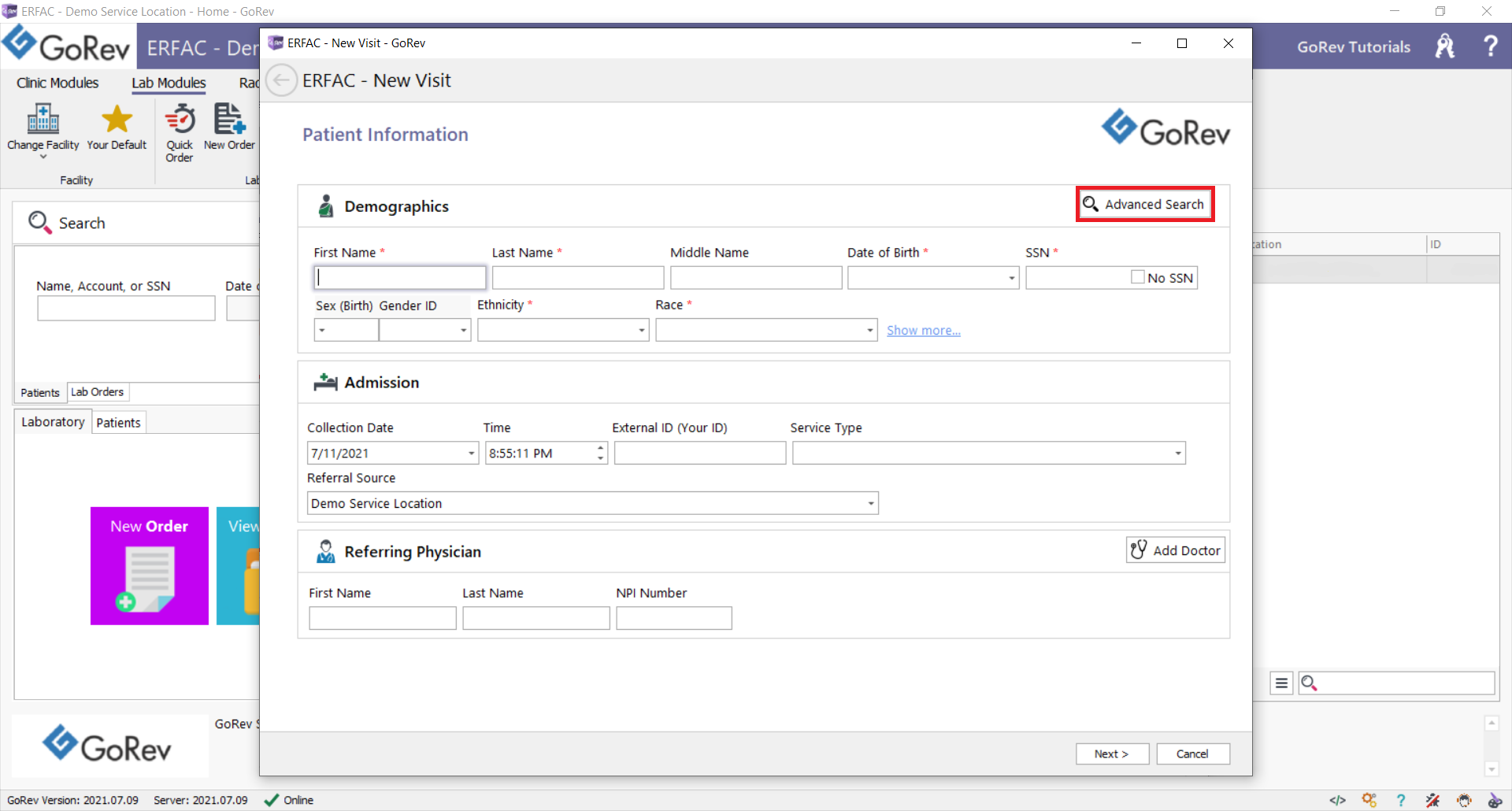
Task: Open the orange gears settings icon
Action: [1369, 800]
